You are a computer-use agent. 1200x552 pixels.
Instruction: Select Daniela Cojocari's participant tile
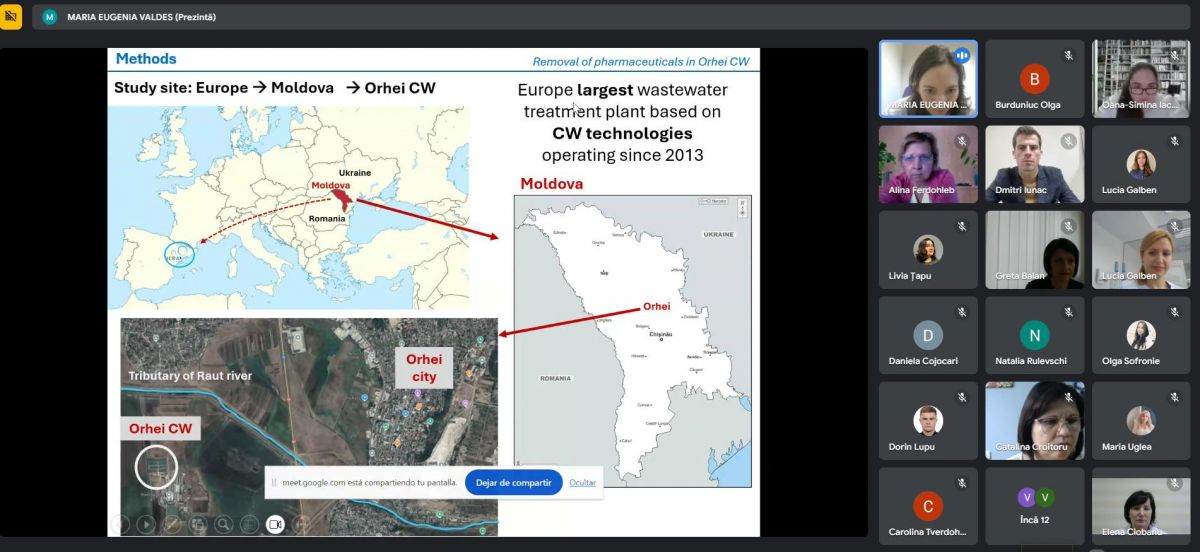(x=927, y=335)
